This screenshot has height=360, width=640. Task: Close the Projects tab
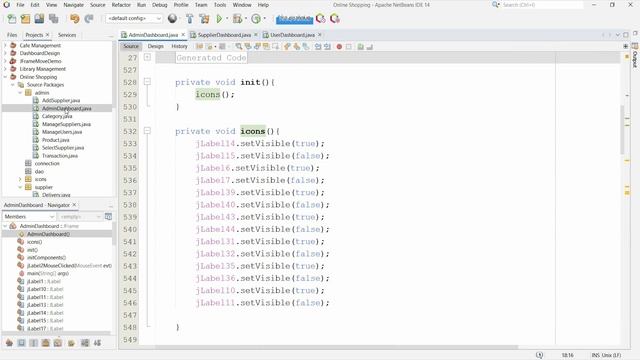click(x=47, y=35)
